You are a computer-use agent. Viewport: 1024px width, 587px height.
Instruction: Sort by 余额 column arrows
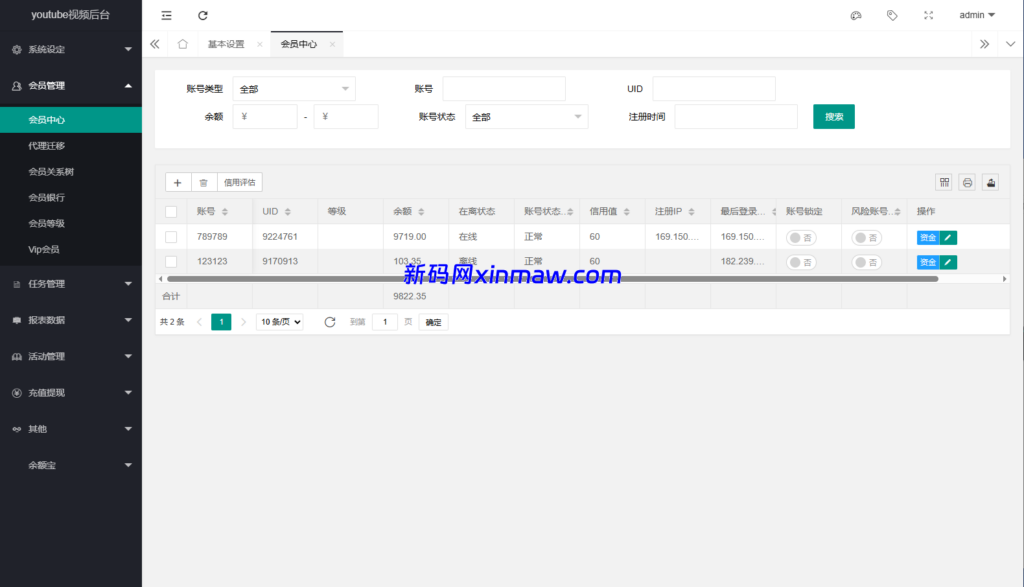tap(421, 212)
